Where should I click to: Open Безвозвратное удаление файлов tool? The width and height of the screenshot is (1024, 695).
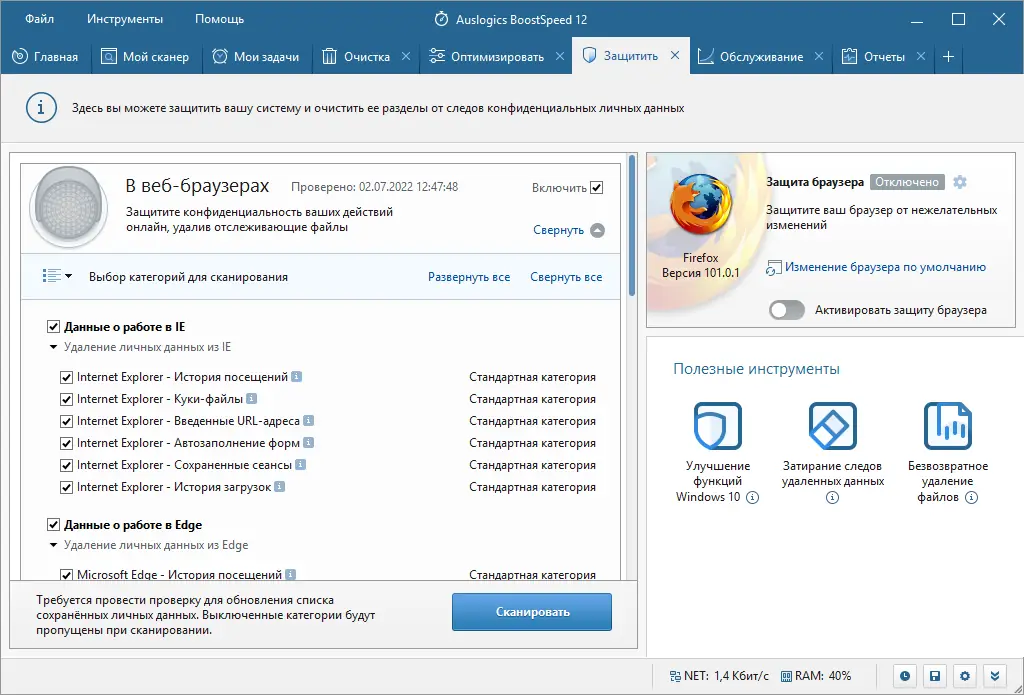[948, 427]
